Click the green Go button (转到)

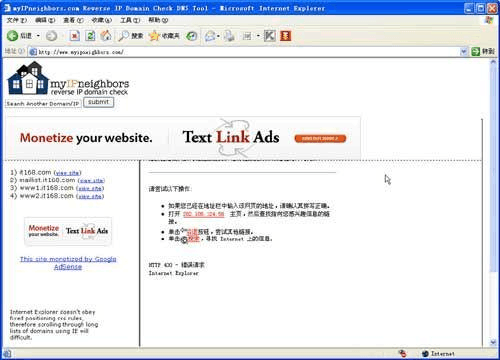[x=483, y=51]
